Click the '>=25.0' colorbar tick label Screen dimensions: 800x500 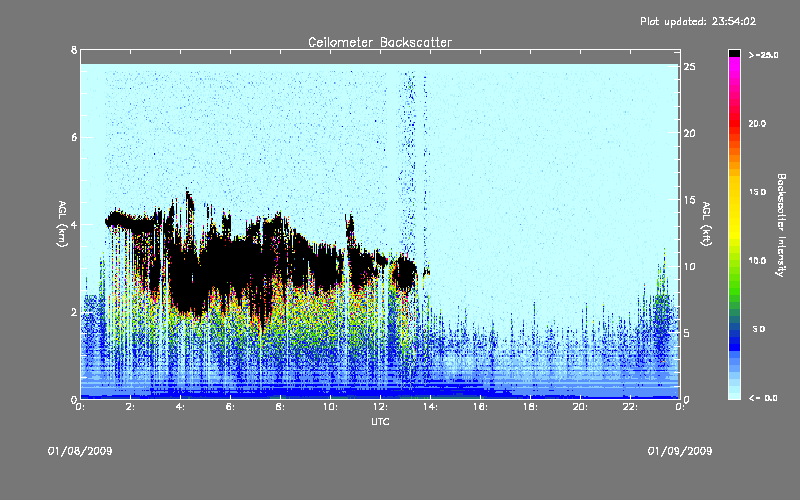click(763, 55)
